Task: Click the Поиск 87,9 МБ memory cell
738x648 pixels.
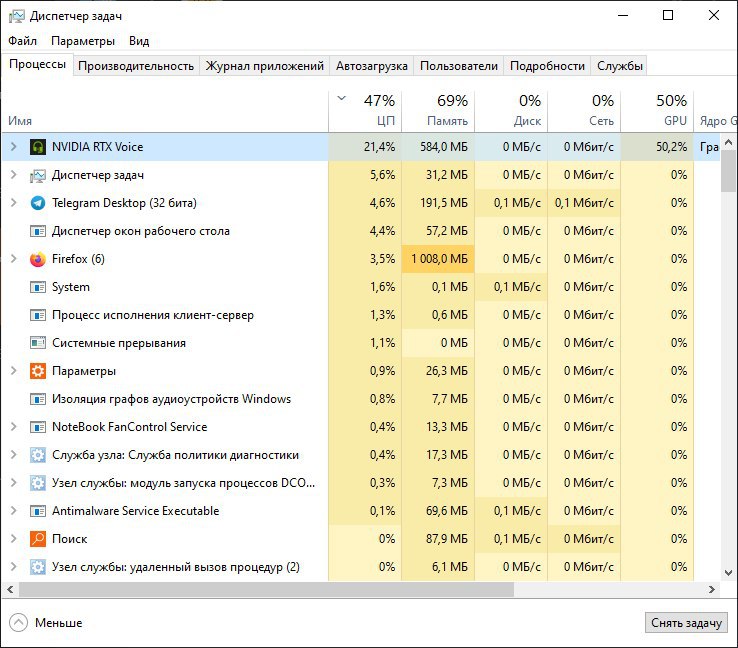Action: [x=438, y=539]
